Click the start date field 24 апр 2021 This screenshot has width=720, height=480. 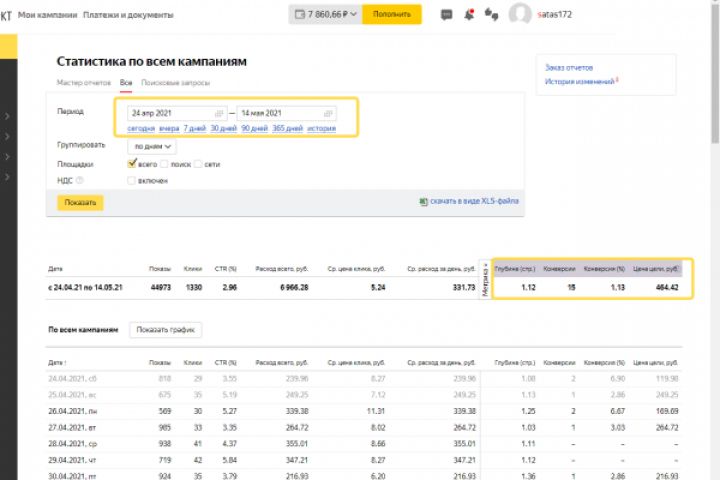pos(177,113)
